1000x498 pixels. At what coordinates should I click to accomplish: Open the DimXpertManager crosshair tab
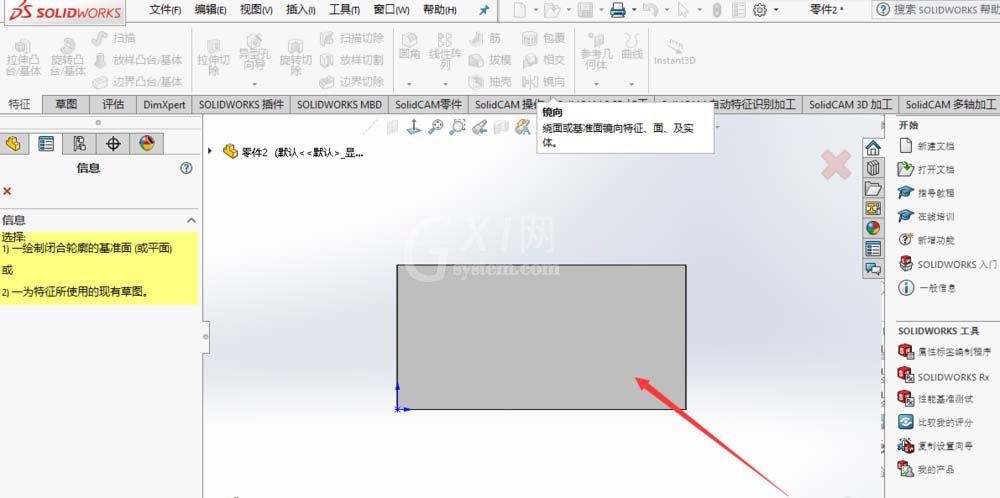tap(113, 144)
